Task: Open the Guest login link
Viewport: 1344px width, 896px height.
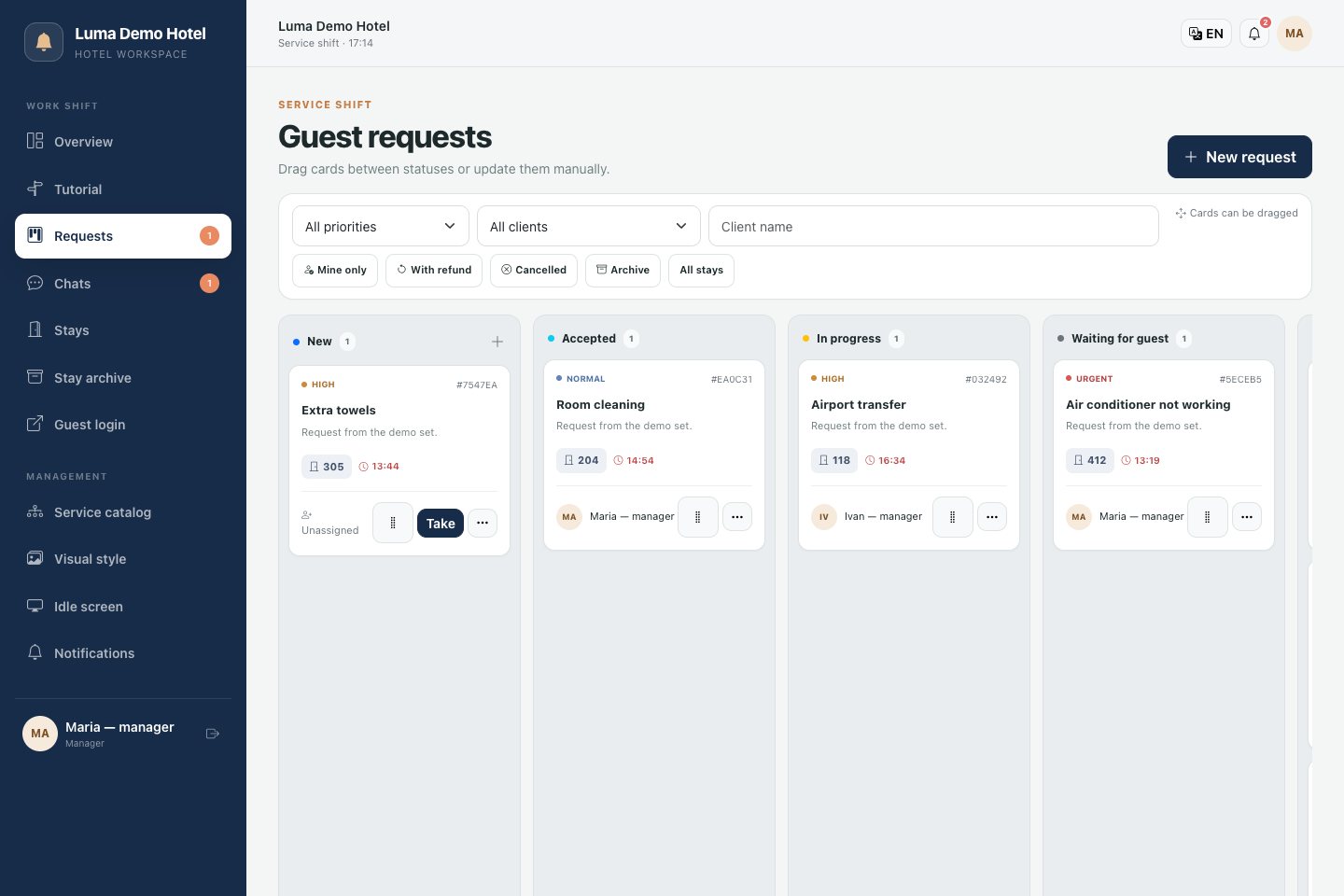Action: pyautogui.click(x=123, y=425)
